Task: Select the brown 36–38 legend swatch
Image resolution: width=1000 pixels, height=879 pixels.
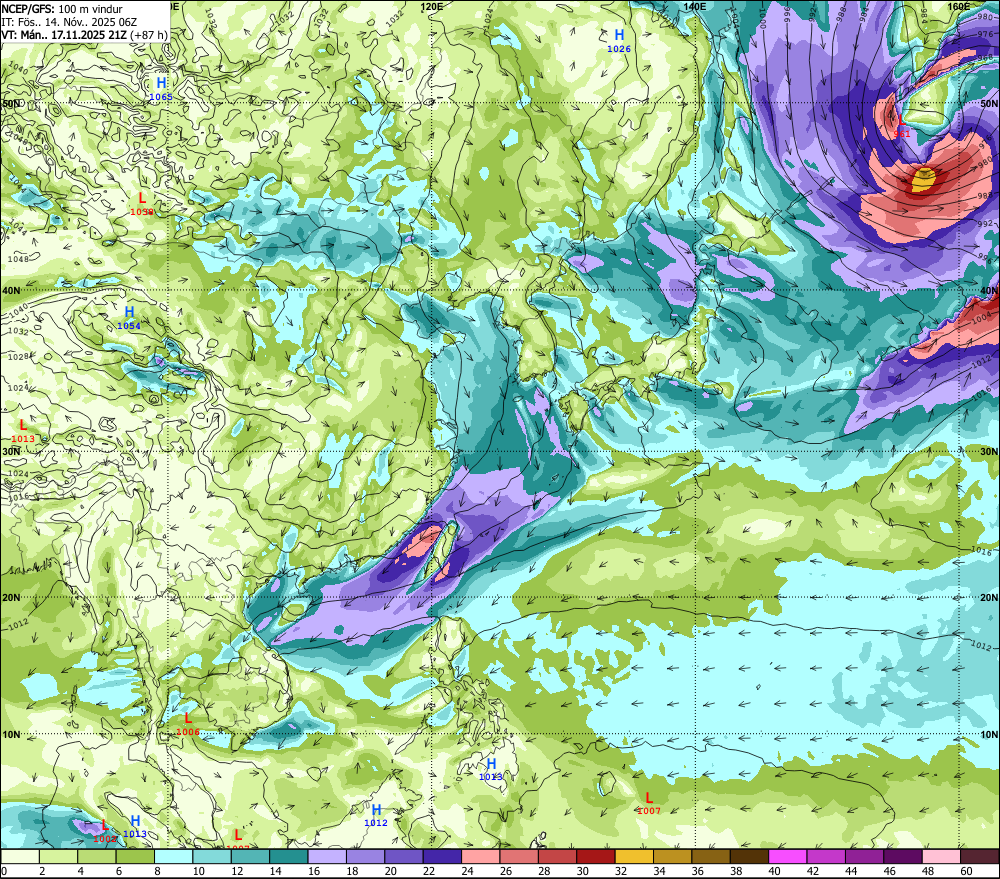Action: (711, 857)
